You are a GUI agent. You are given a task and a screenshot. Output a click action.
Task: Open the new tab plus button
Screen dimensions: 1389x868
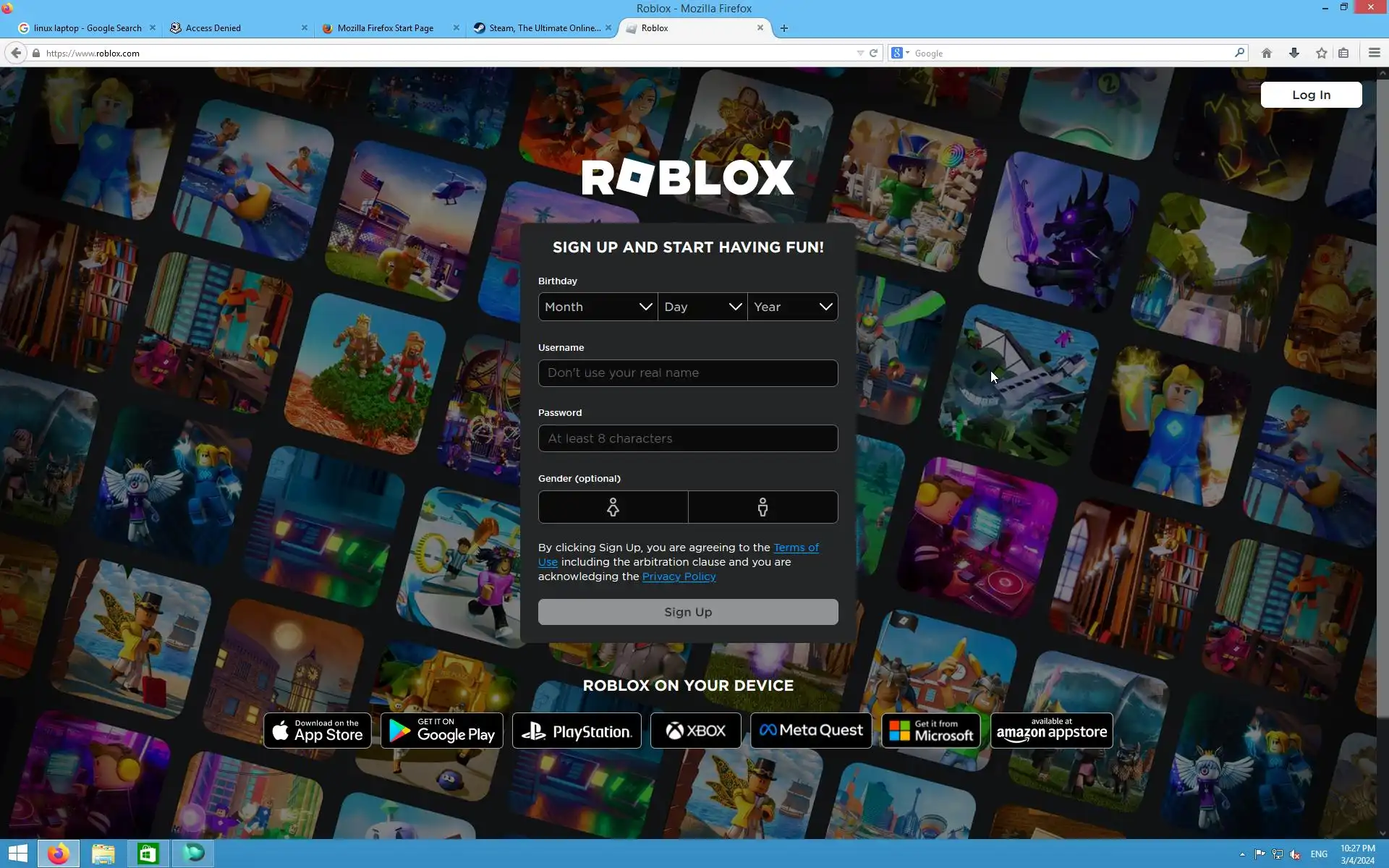pyautogui.click(x=783, y=28)
